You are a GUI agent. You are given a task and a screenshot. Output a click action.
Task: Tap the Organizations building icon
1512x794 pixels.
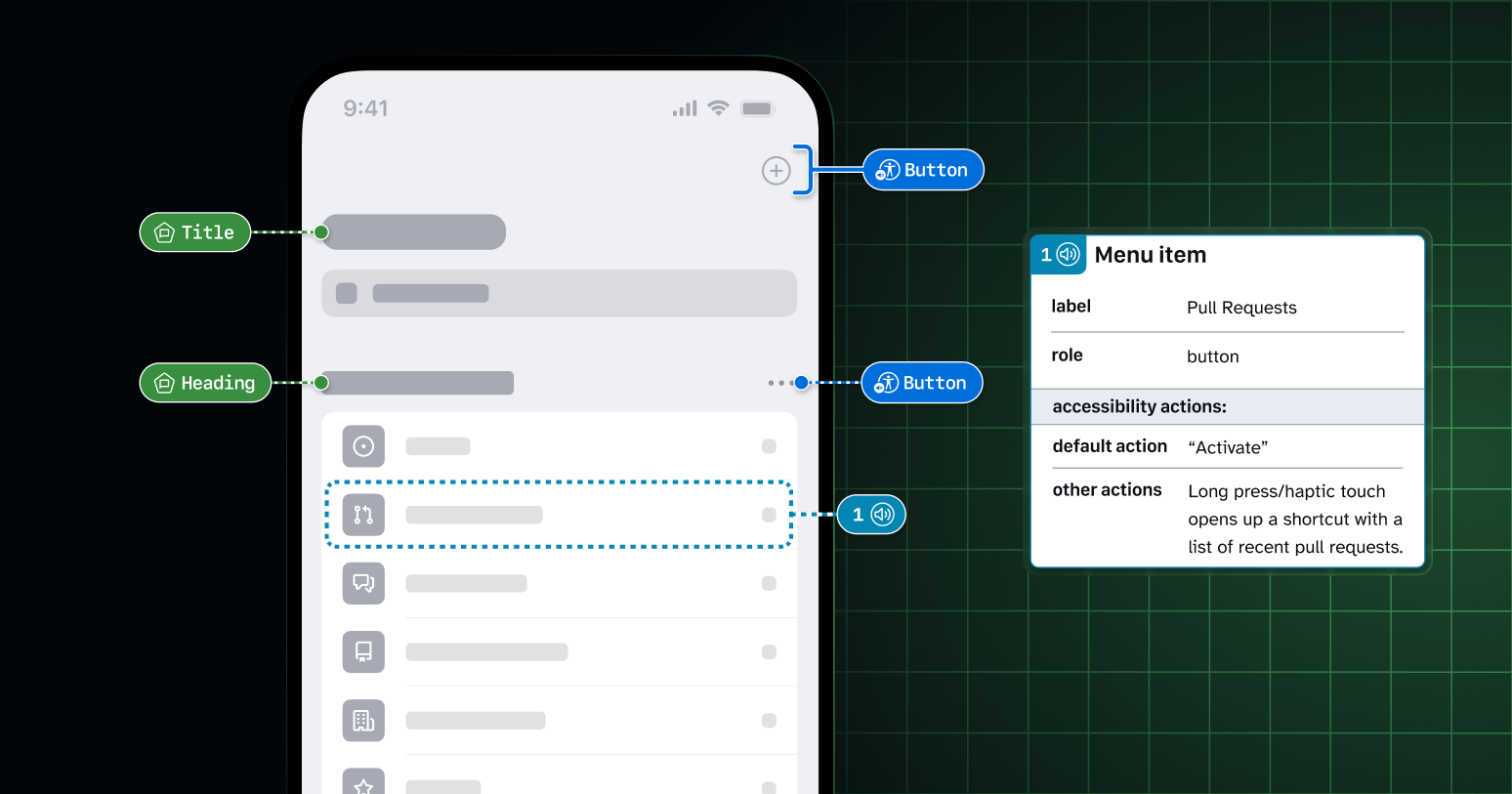(x=363, y=720)
